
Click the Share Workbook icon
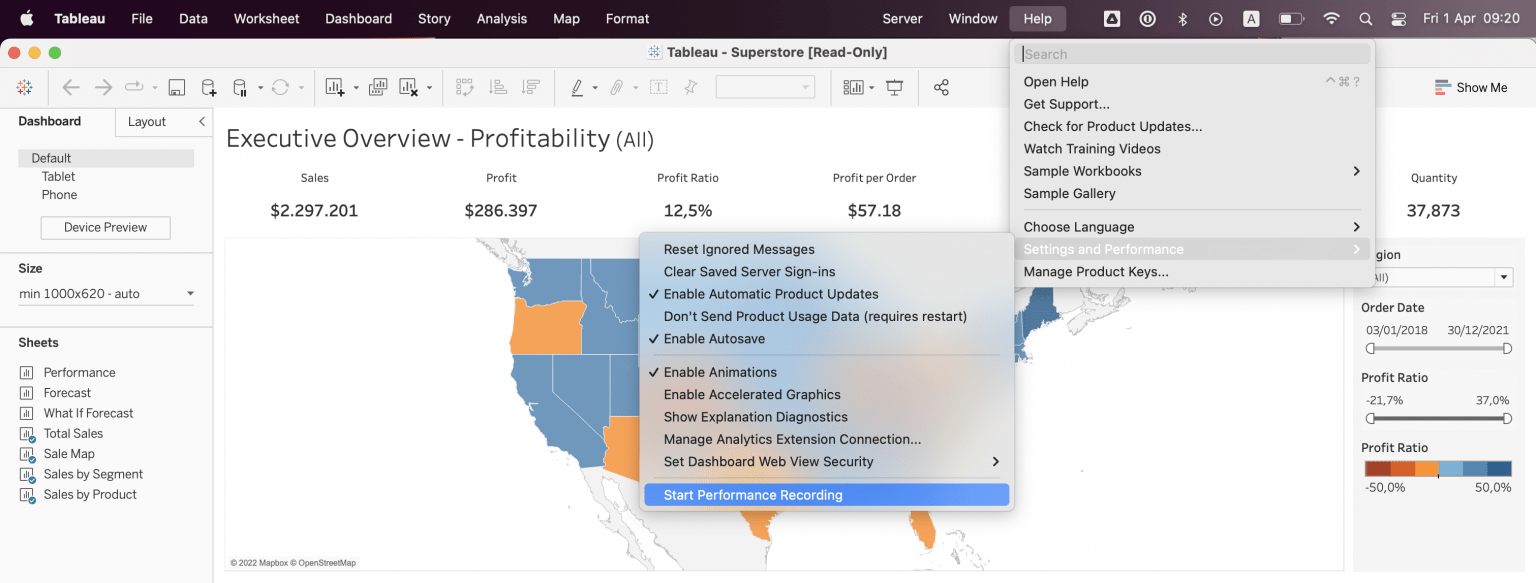(x=941, y=87)
